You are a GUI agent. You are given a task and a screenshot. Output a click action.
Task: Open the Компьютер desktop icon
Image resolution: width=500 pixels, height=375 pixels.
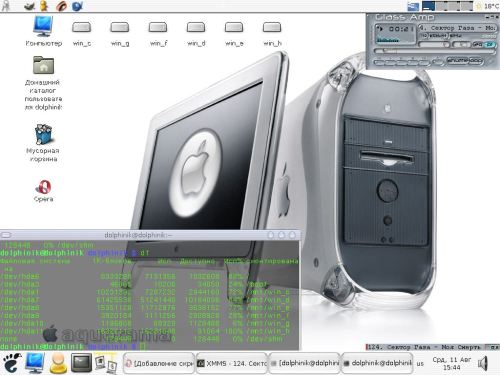43,31
